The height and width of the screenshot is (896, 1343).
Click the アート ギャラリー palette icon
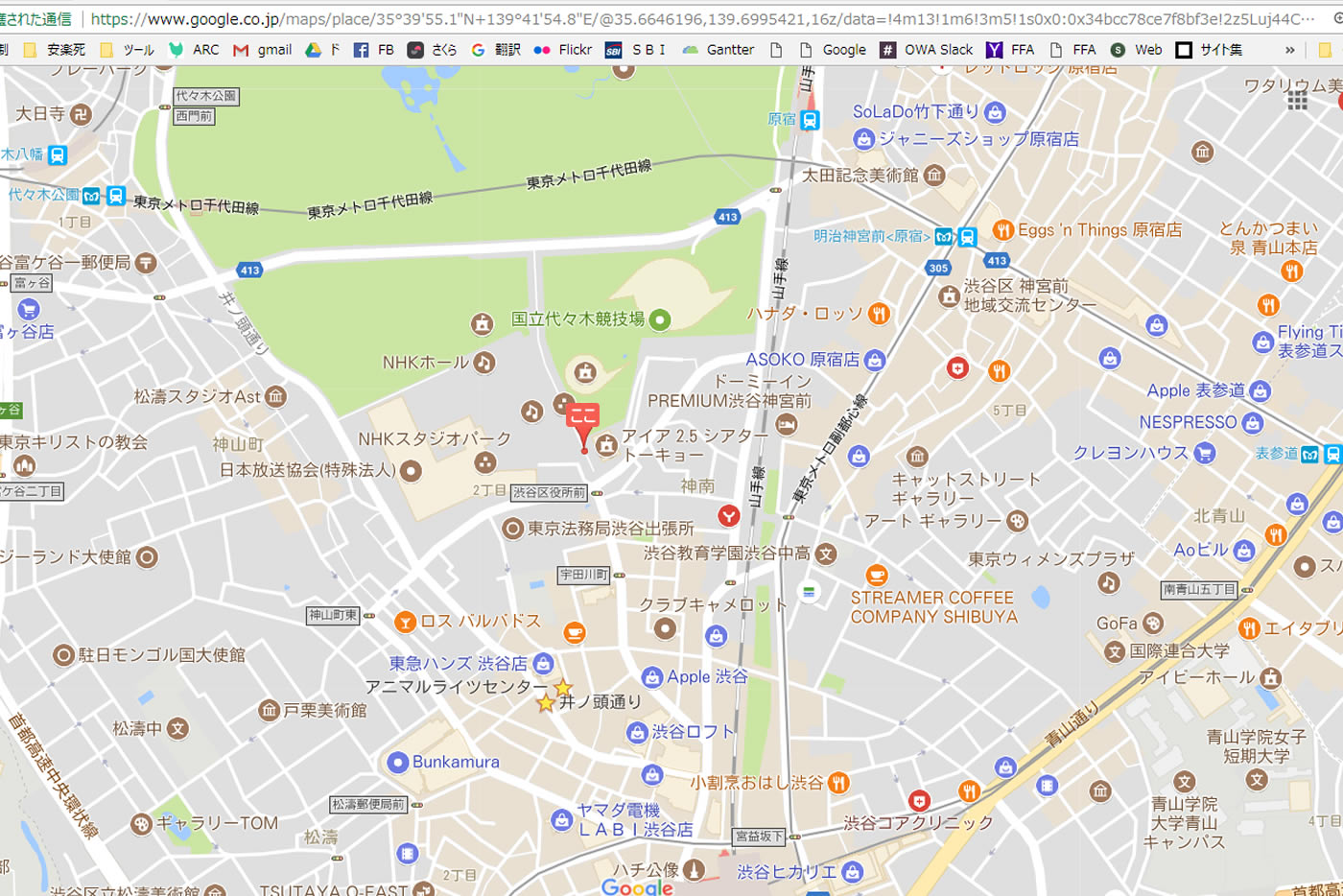point(1018,521)
